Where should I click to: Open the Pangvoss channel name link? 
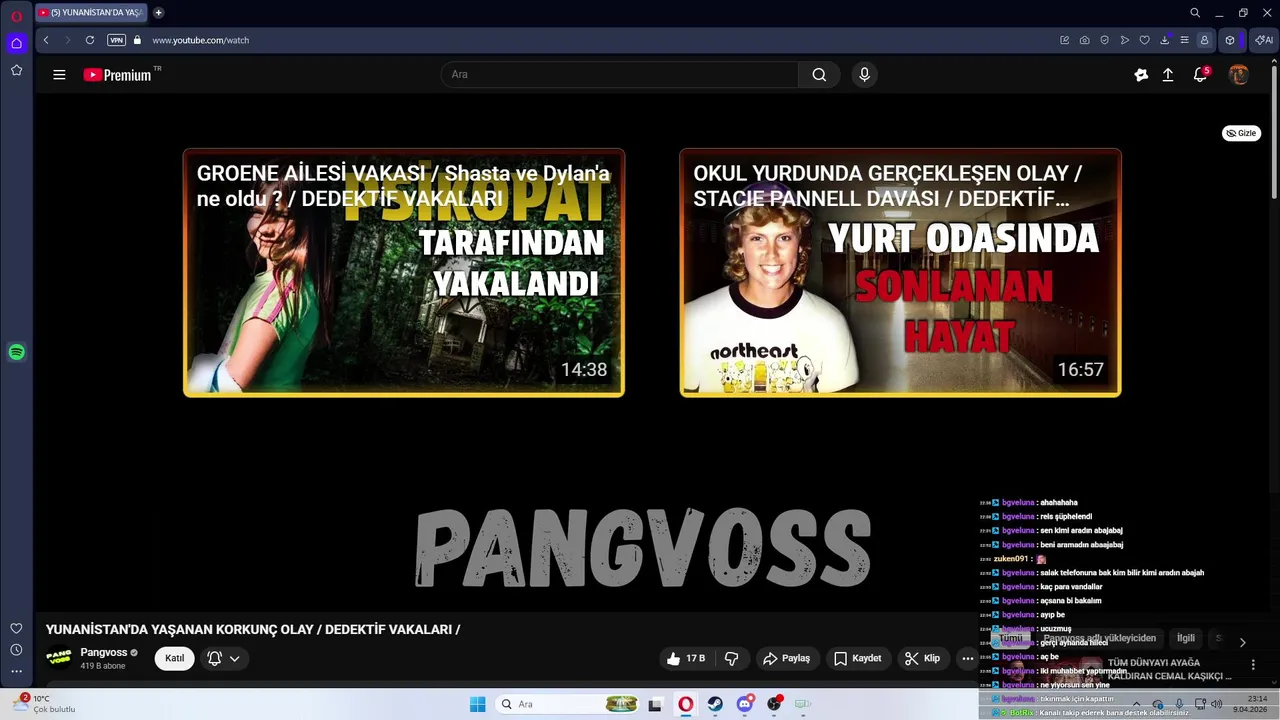point(104,652)
